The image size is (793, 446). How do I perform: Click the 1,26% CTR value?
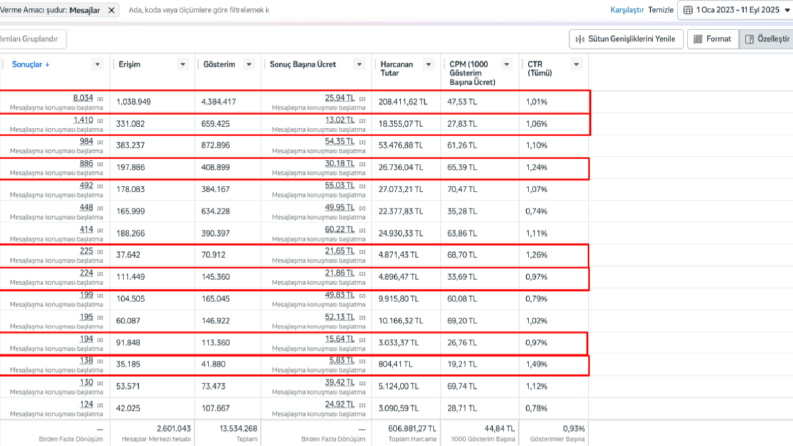536,255
